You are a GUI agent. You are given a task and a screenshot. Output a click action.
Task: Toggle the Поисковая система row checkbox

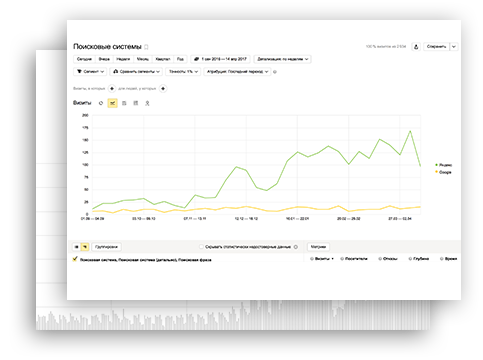click(75, 259)
